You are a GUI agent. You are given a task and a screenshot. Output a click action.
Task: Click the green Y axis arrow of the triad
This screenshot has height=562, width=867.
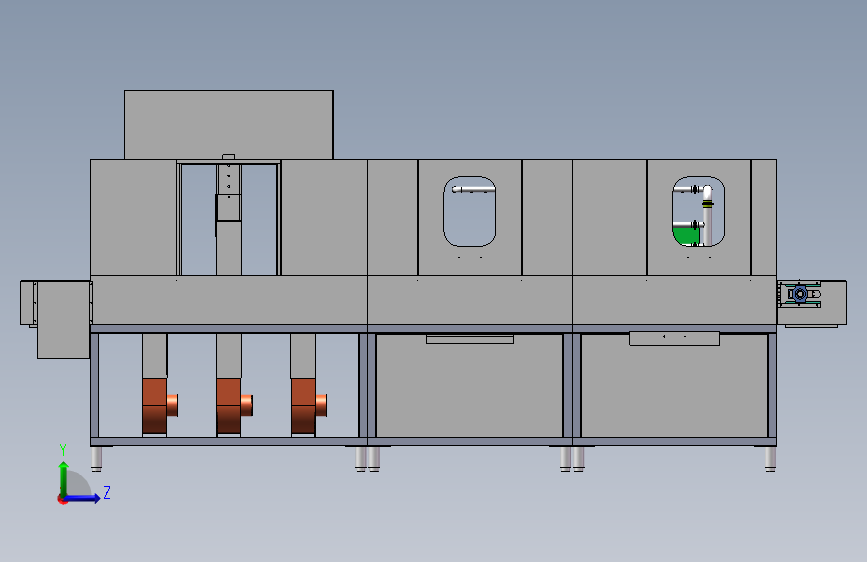click(64, 478)
